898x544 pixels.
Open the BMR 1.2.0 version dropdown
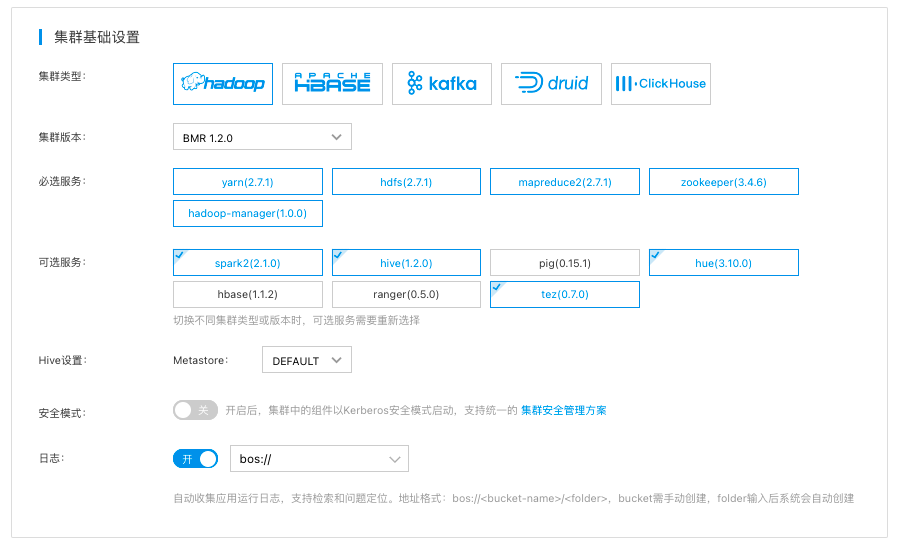262,137
